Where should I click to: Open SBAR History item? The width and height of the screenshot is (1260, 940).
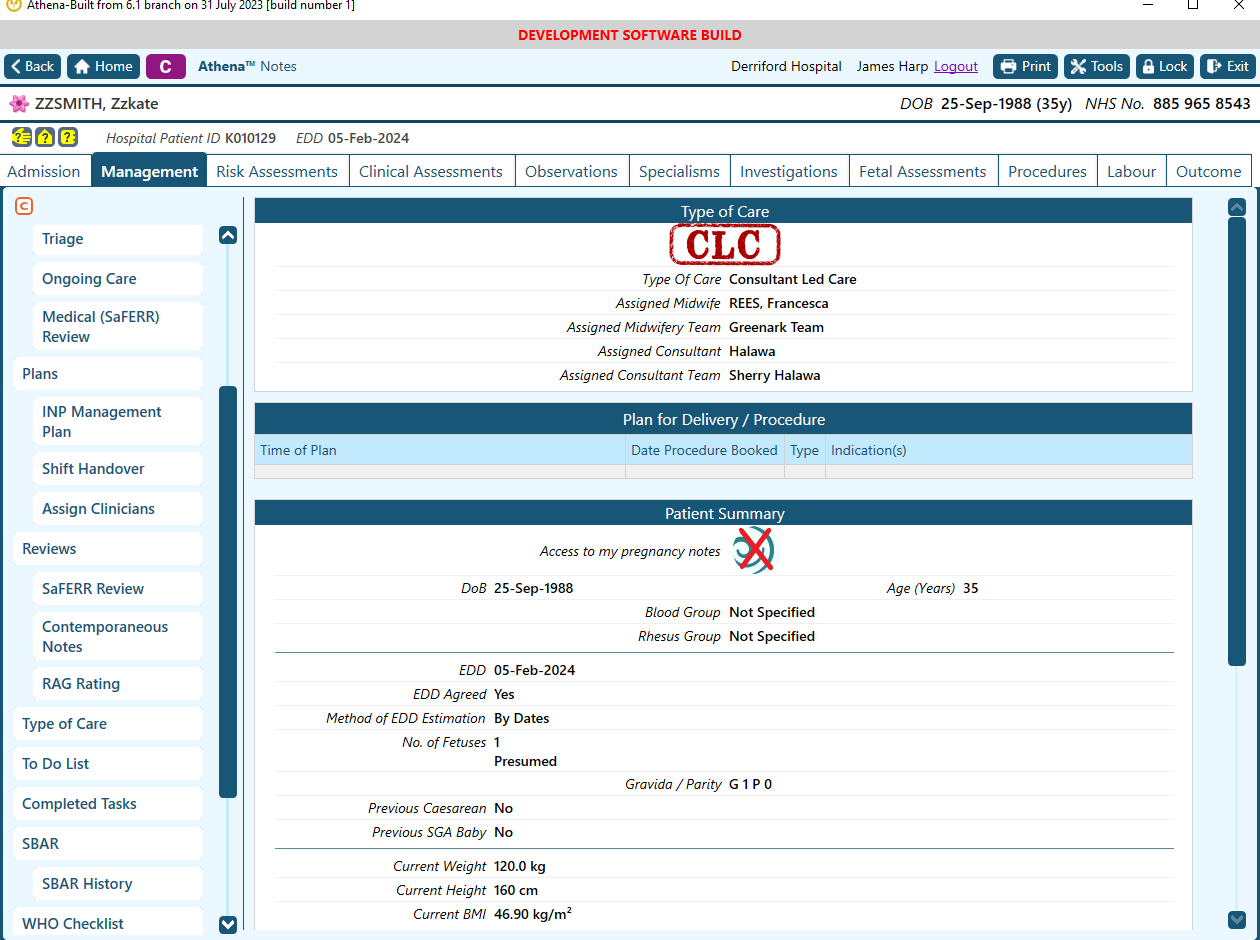(117, 884)
